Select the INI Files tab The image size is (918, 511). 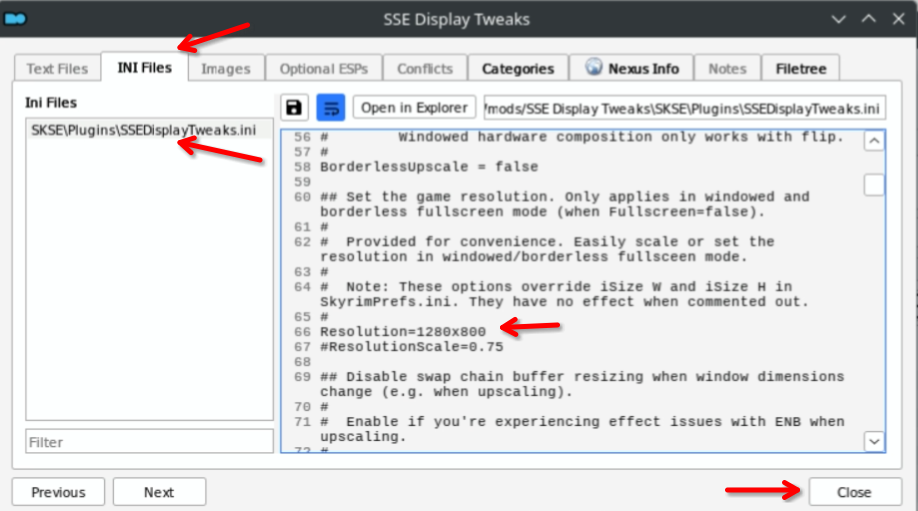point(145,67)
